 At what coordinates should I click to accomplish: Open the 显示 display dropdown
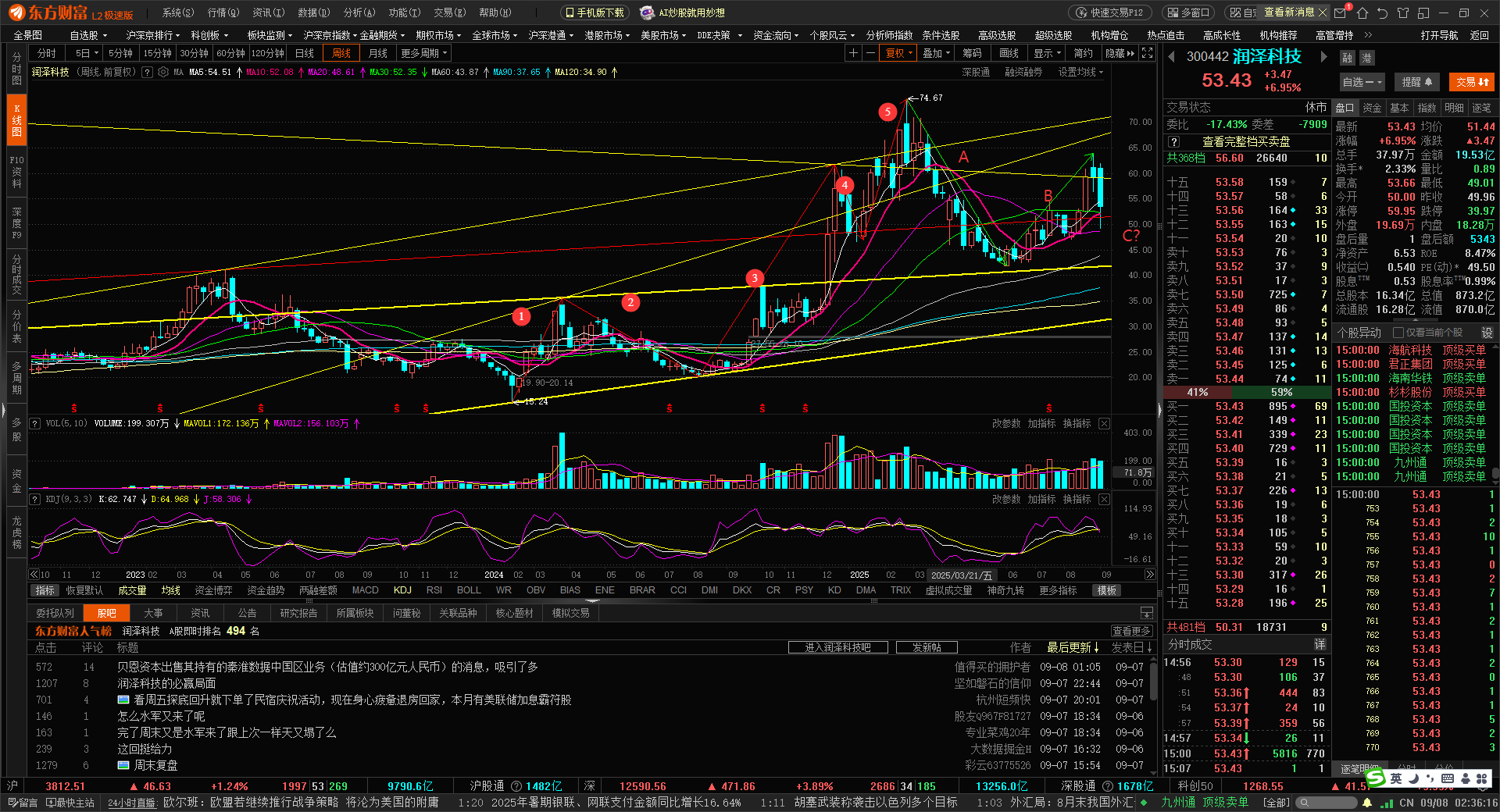click(1047, 53)
